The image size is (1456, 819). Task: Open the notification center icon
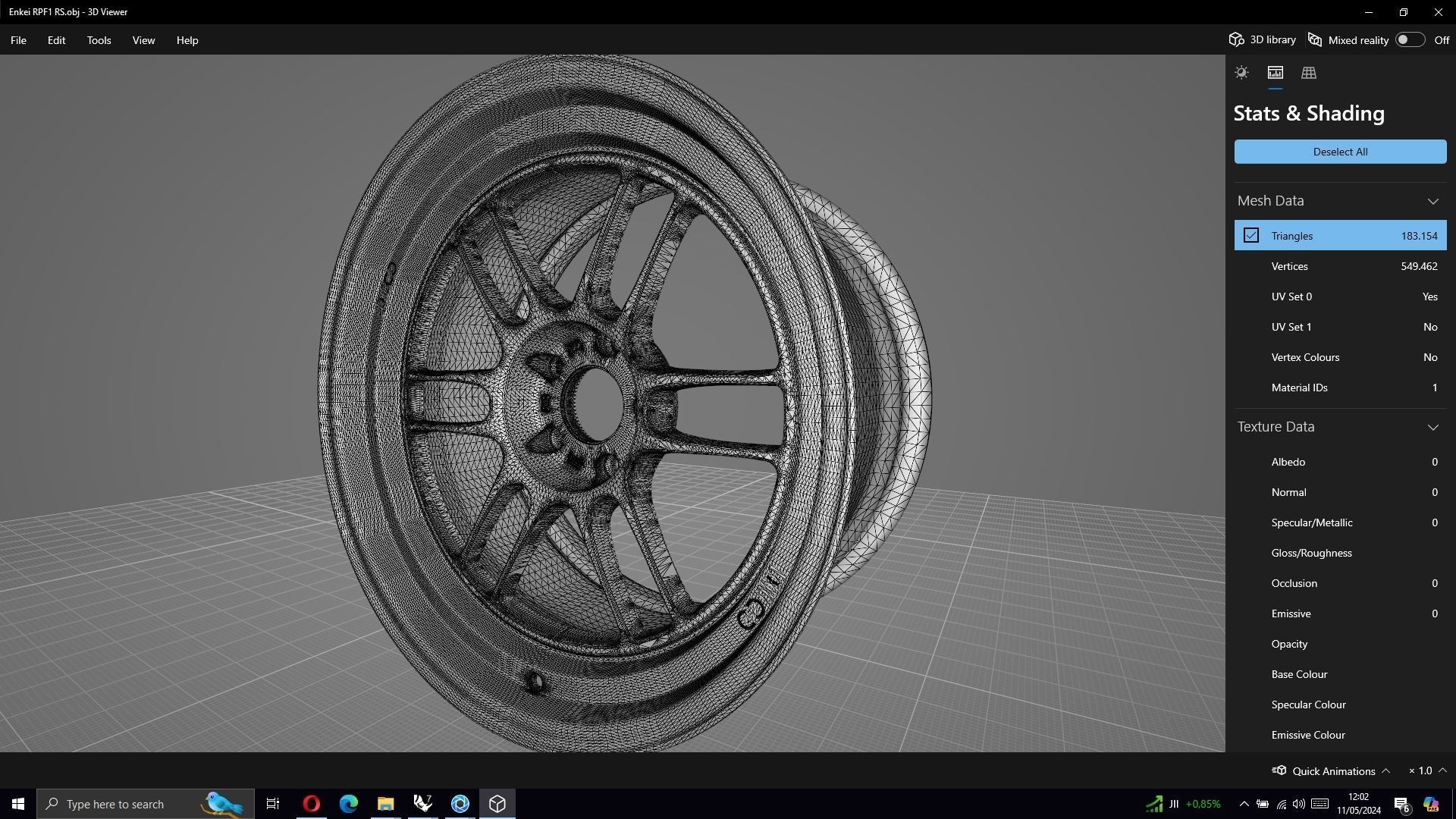click(1402, 804)
